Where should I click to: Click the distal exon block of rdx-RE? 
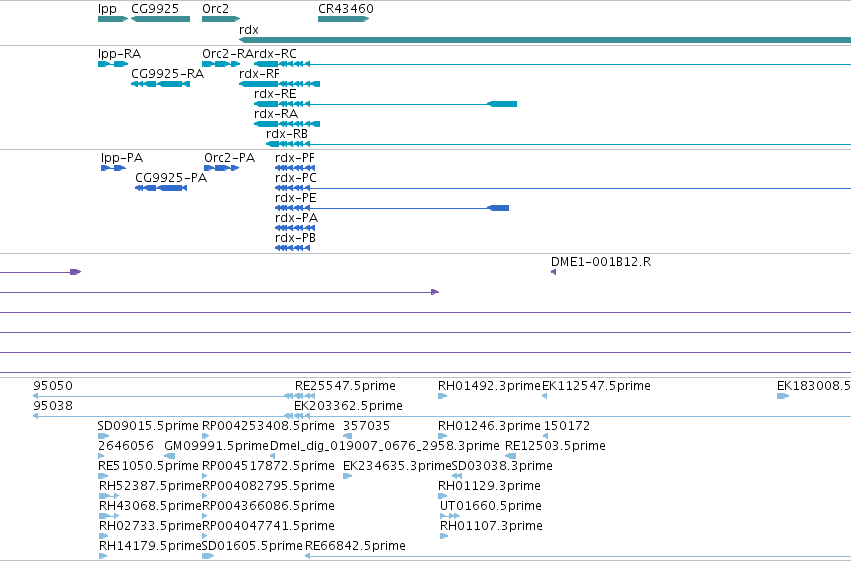pos(502,104)
